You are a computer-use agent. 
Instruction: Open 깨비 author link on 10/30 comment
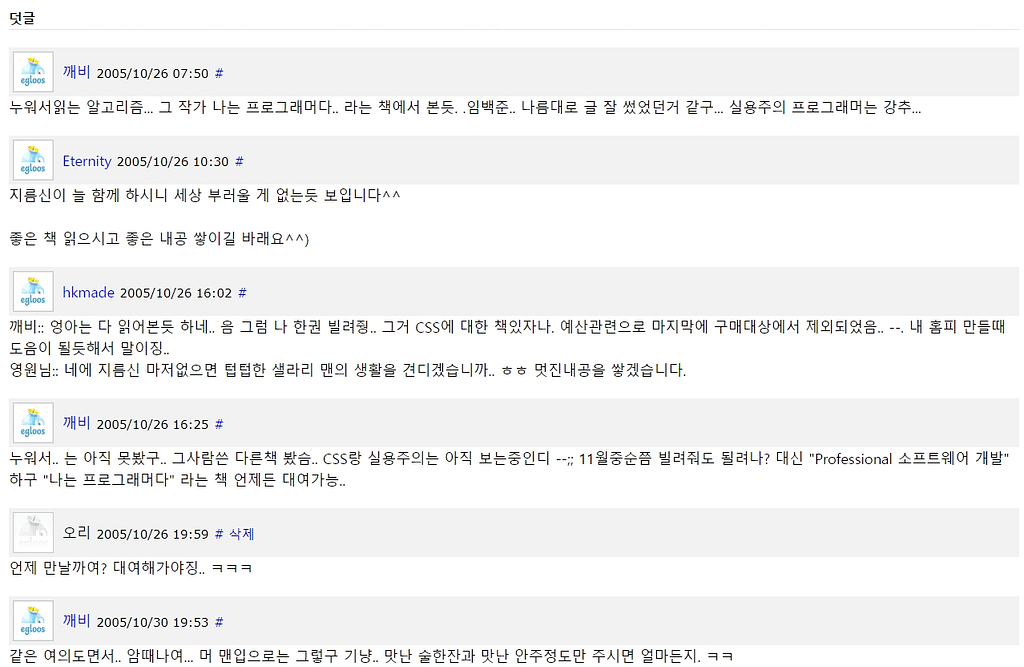(x=76, y=621)
